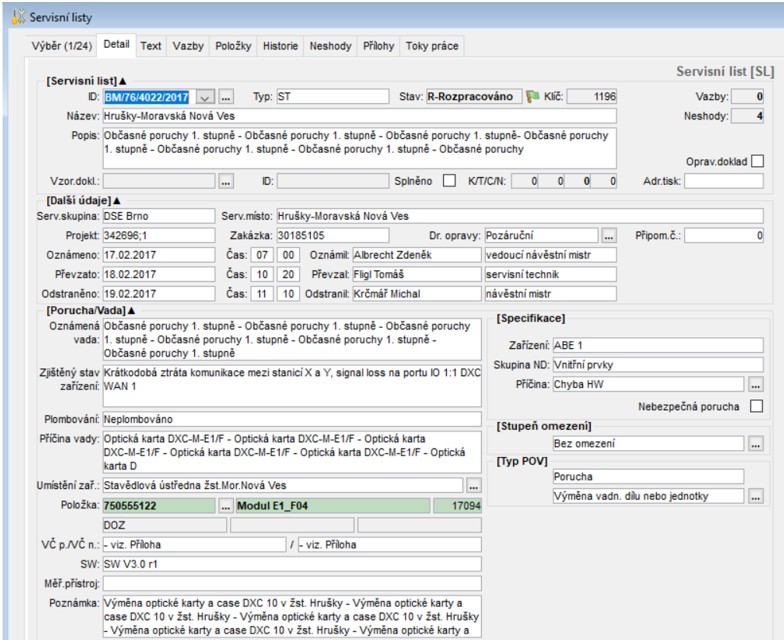The width and height of the screenshot is (784, 640).
Task: Open lookup beside Umístění zař. field
Action: [473, 485]
